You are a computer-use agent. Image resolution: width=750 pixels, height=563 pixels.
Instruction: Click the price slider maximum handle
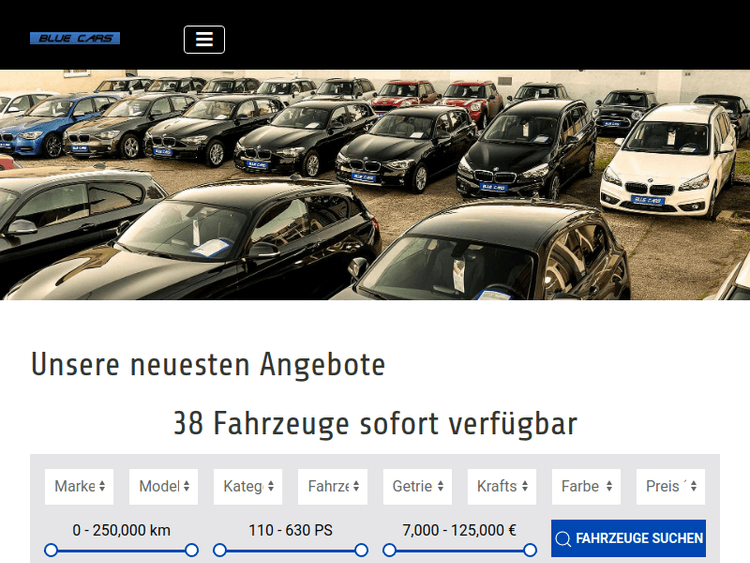pos(530,550)
